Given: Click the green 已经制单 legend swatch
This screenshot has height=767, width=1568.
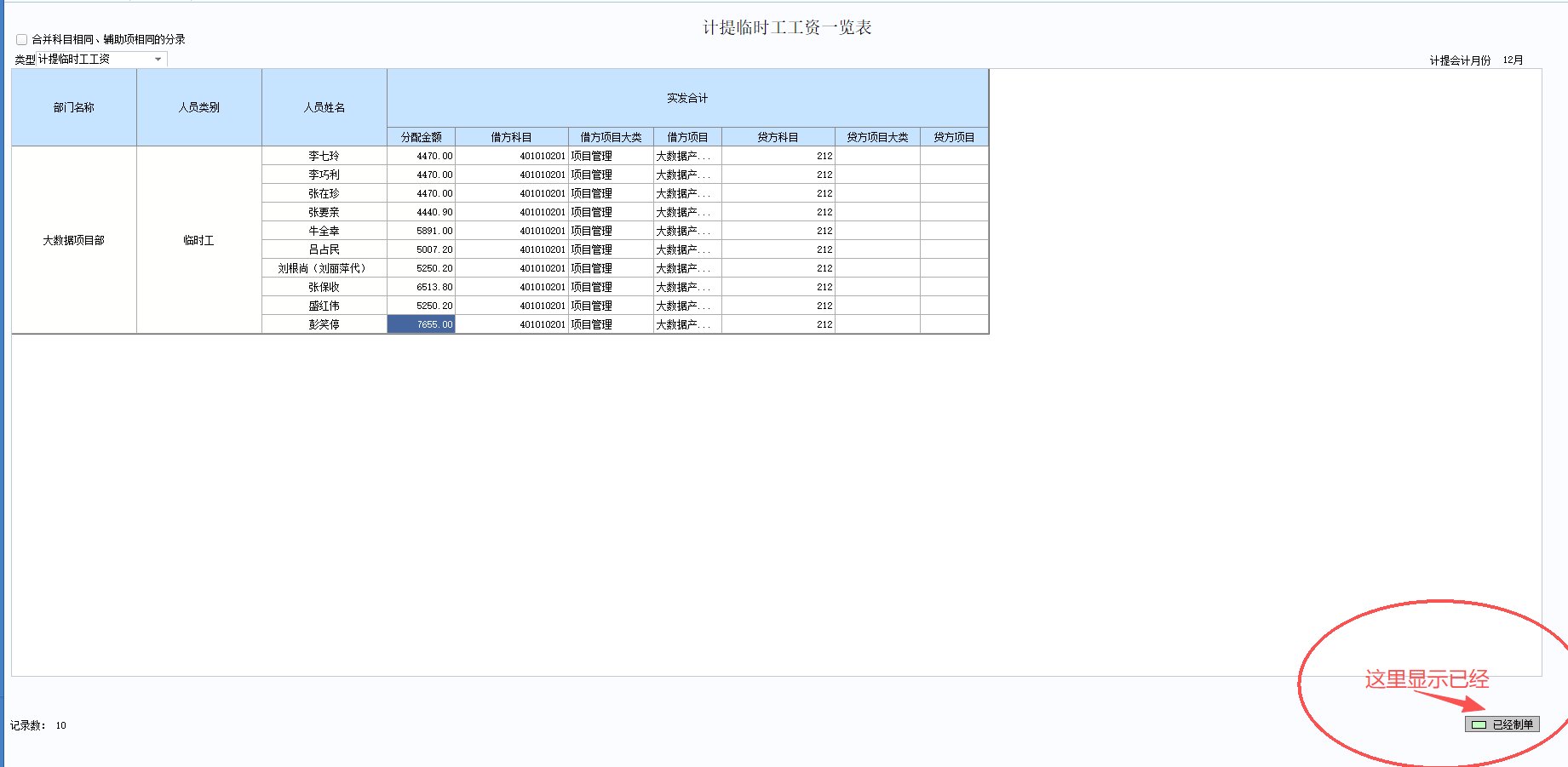Looking at the screenshot, I should pos(1479,724).
